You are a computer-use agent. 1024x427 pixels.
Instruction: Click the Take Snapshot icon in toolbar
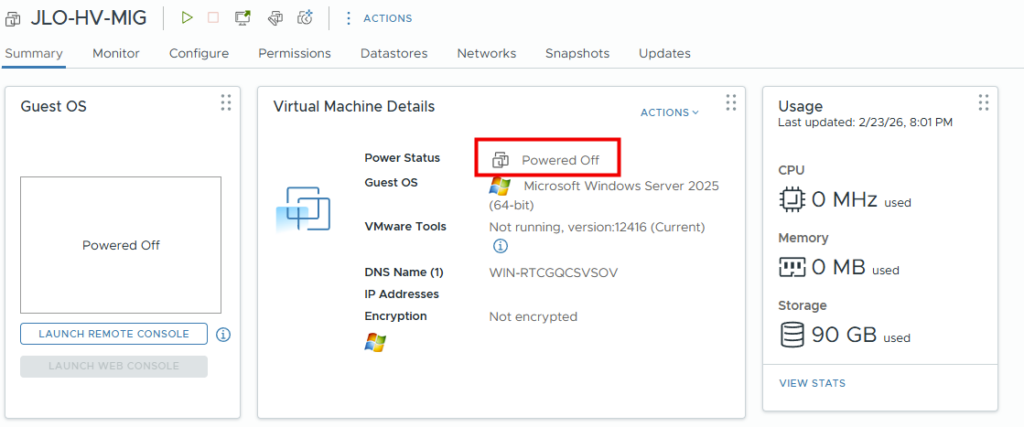point(306,18)
